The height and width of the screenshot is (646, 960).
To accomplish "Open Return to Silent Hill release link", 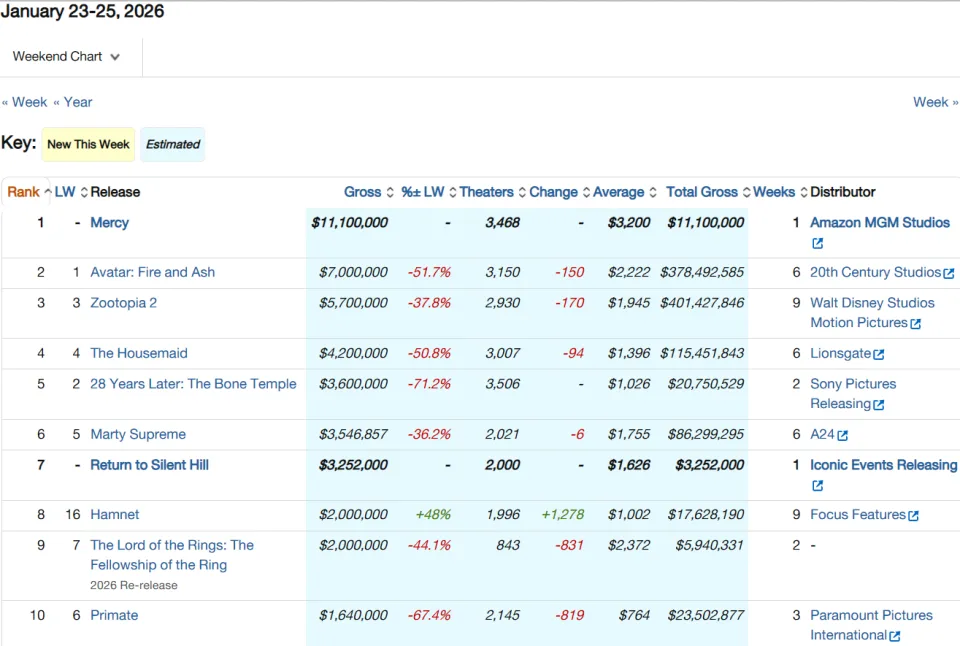I will [149, 465].
